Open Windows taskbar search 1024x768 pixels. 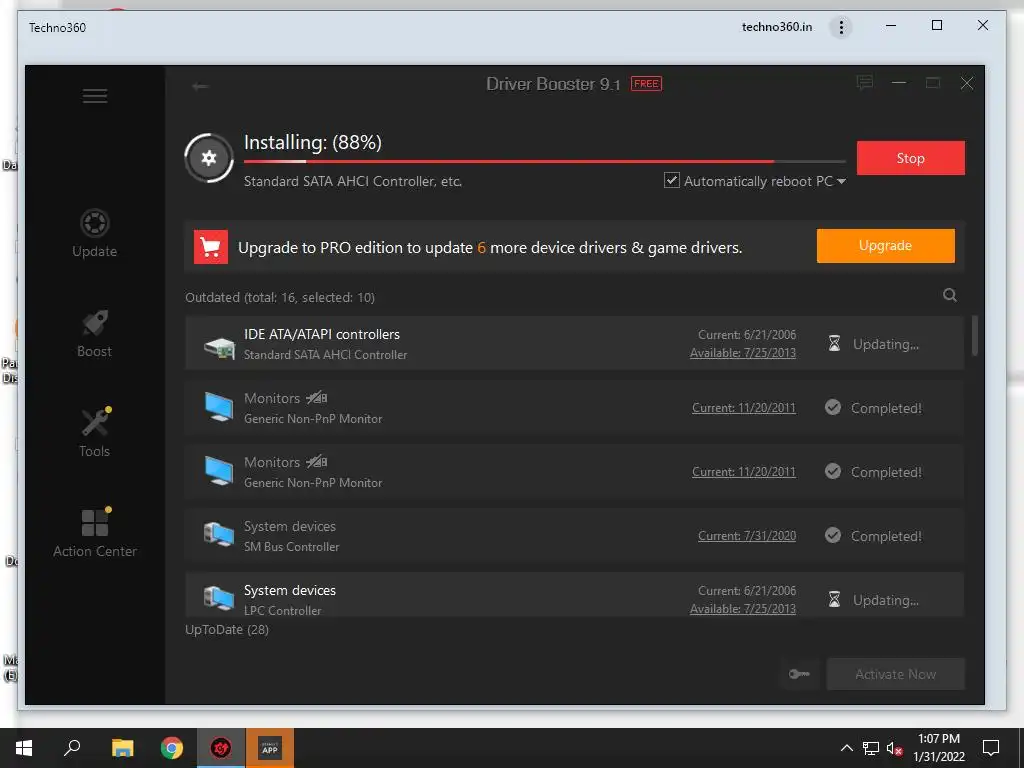click(x=72, y=748)
